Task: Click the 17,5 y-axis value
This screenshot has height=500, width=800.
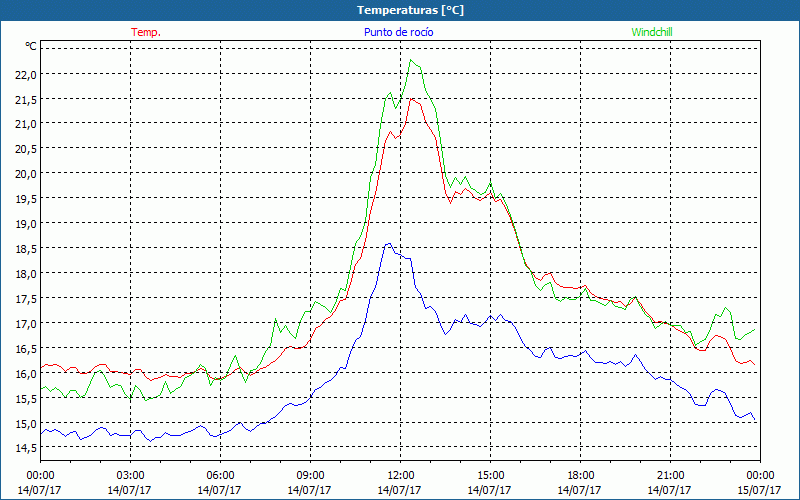Action: [x=27, y=299]
